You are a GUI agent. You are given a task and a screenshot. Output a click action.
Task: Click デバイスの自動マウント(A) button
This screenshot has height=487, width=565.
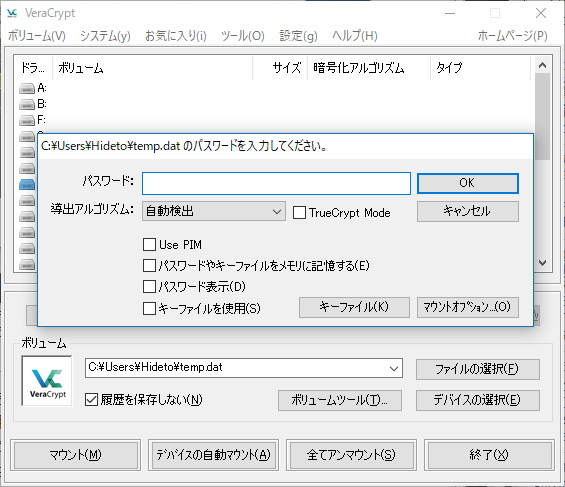(x=213, y=455)
